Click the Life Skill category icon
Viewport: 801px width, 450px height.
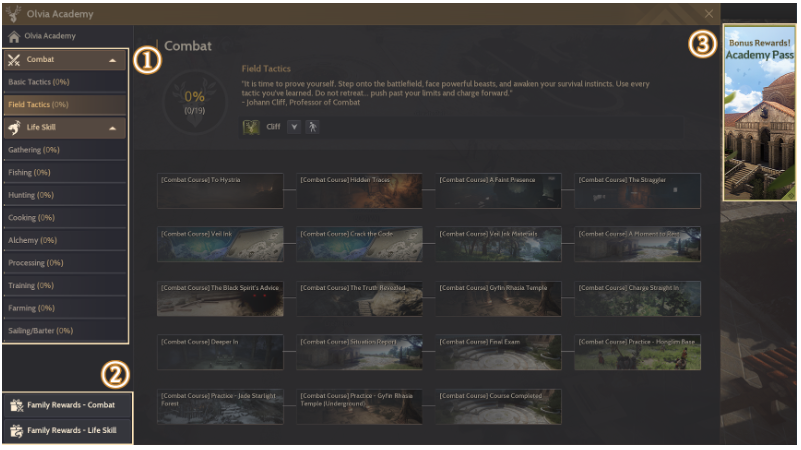click(x=14, y=128)
